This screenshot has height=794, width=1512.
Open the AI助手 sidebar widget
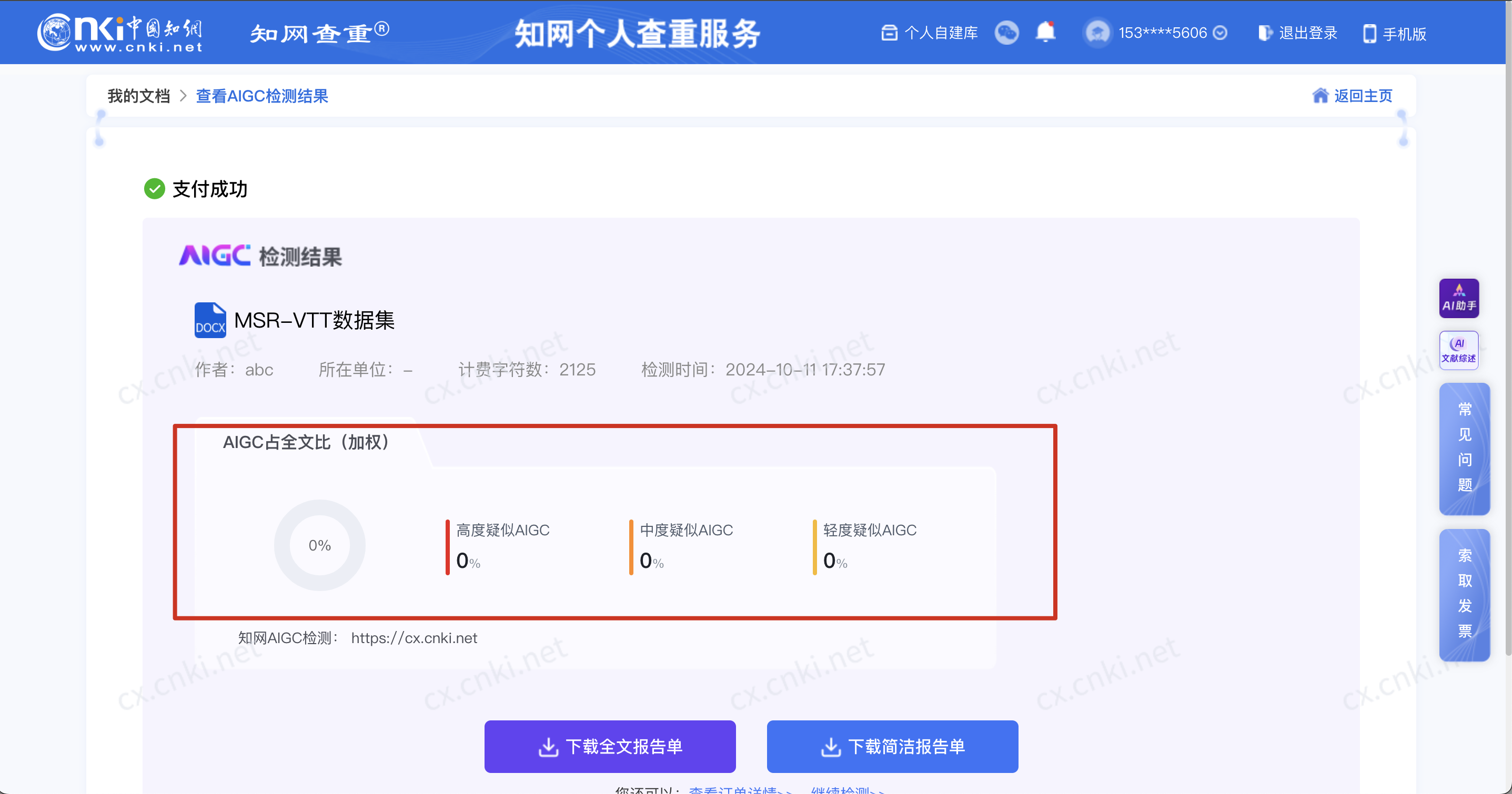click(1458, 298)
